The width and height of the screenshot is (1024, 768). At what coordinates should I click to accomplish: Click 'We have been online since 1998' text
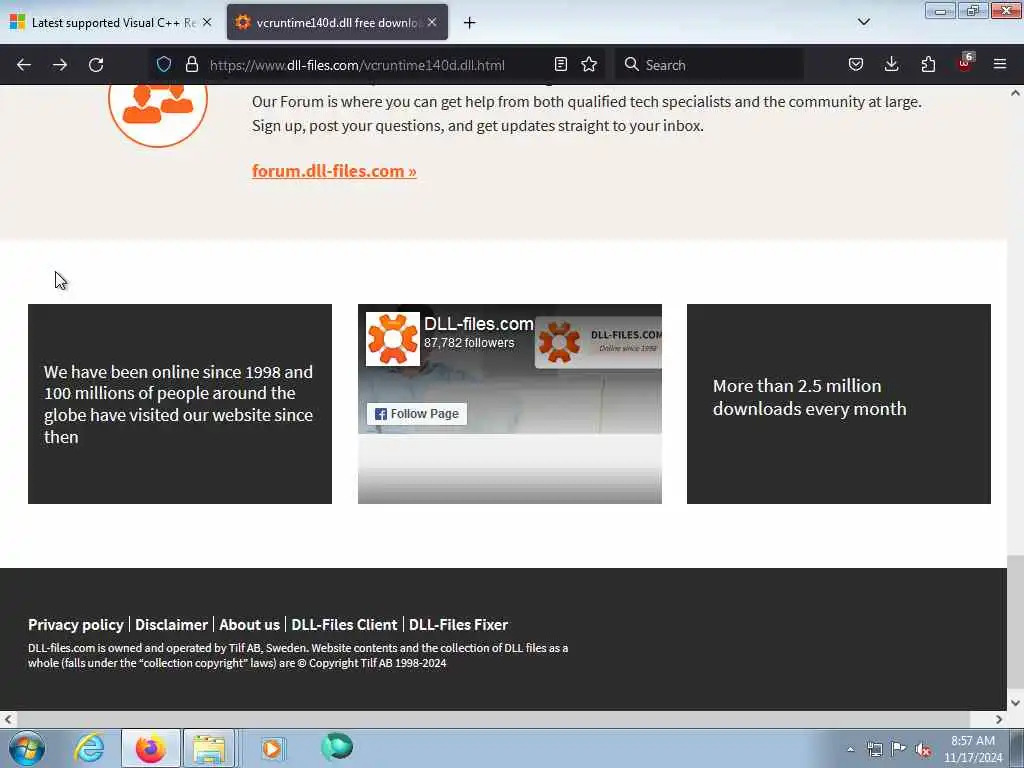pos(178,404)
